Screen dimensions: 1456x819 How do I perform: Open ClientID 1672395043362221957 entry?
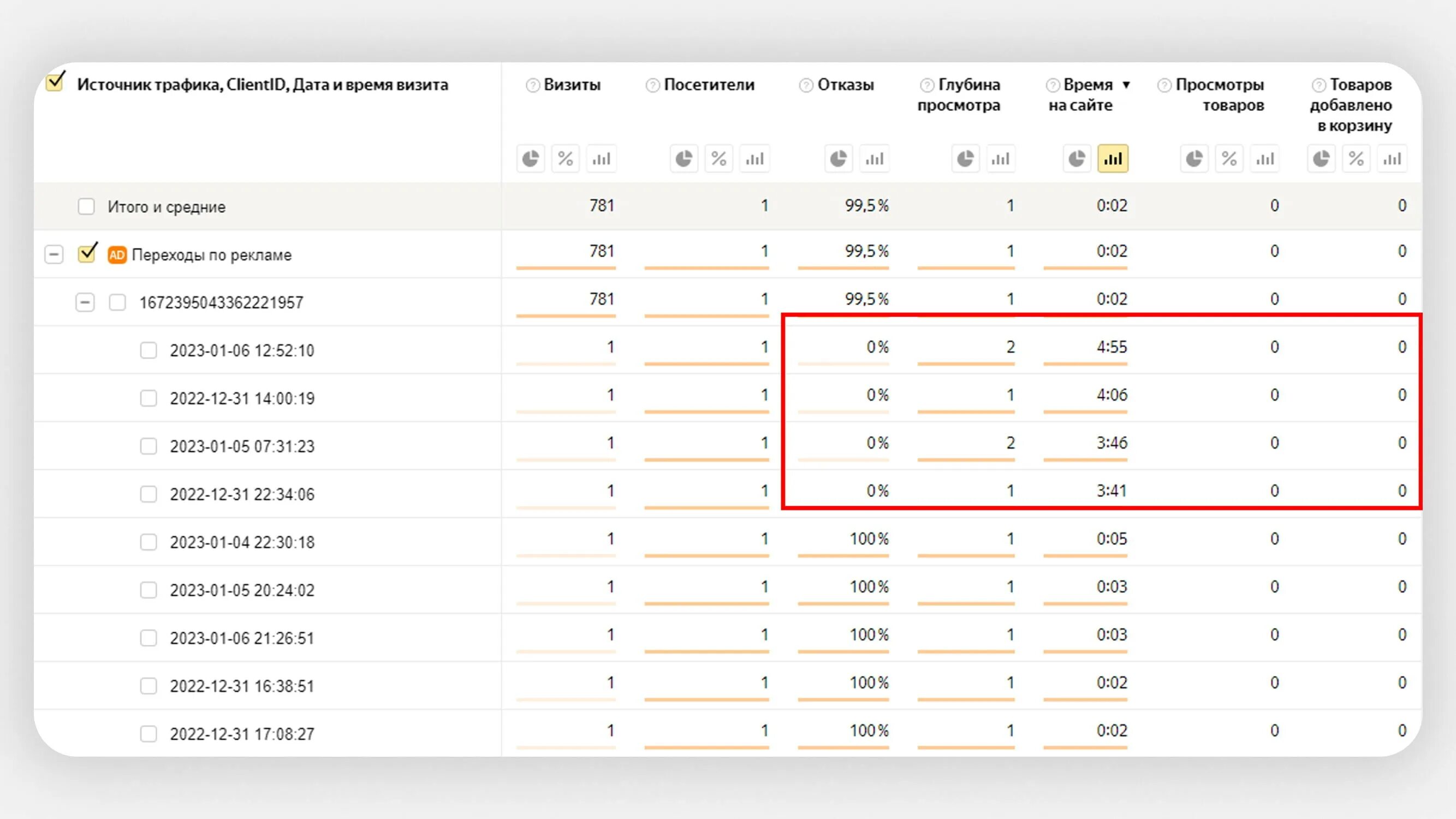click(x=221, y=303)
